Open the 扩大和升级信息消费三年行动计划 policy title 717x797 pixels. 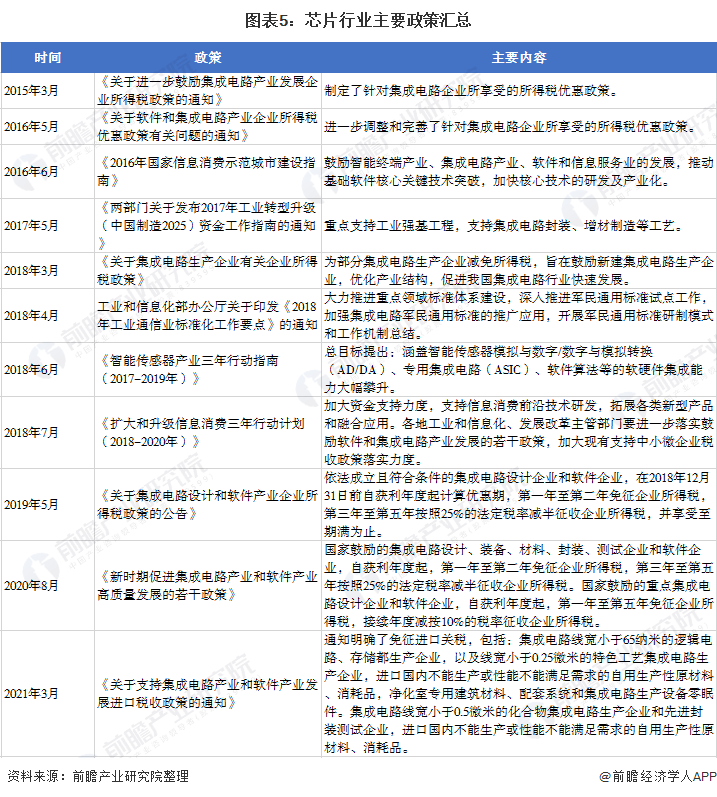pos(208,431)
